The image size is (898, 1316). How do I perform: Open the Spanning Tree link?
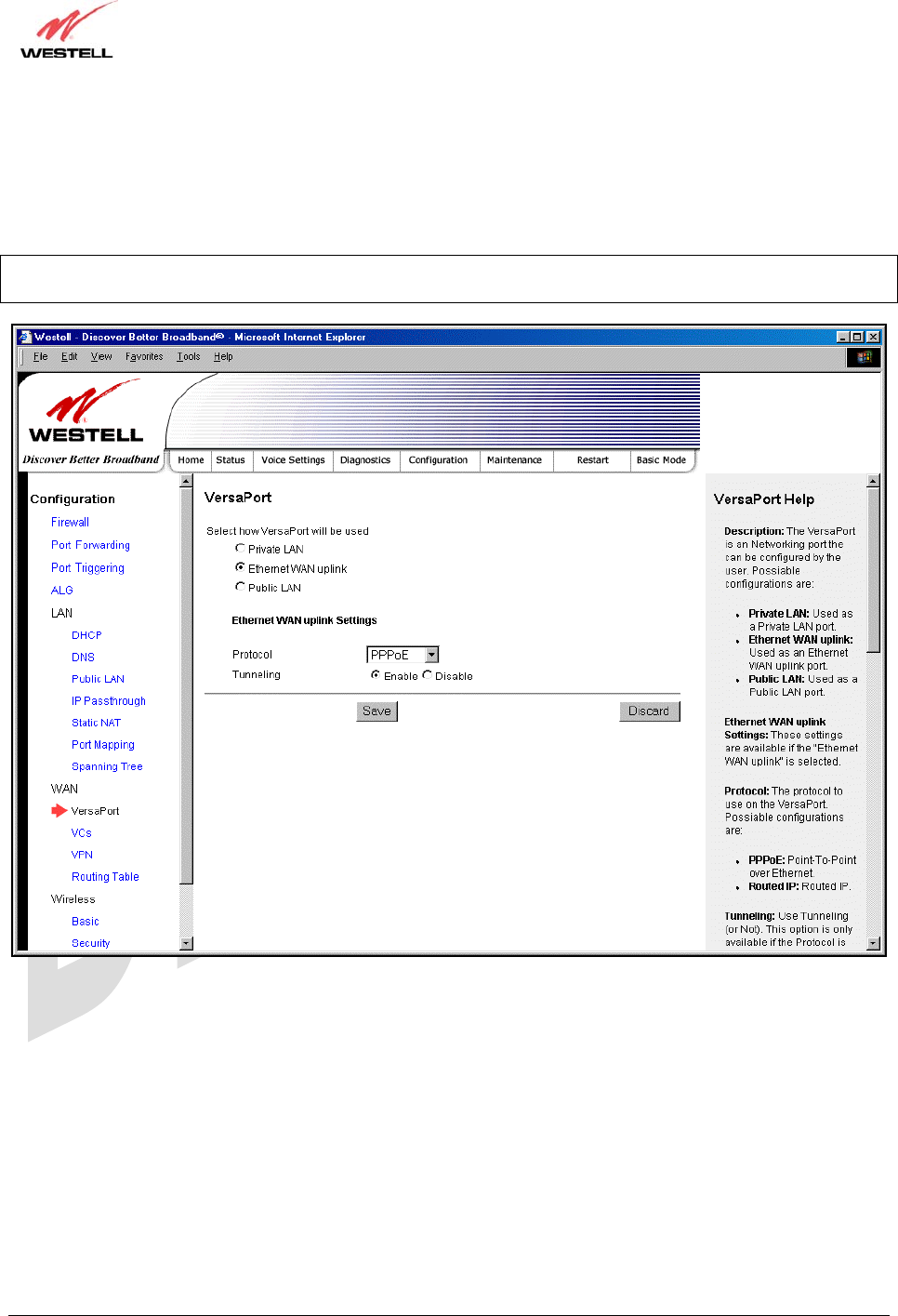click(107, 766)
